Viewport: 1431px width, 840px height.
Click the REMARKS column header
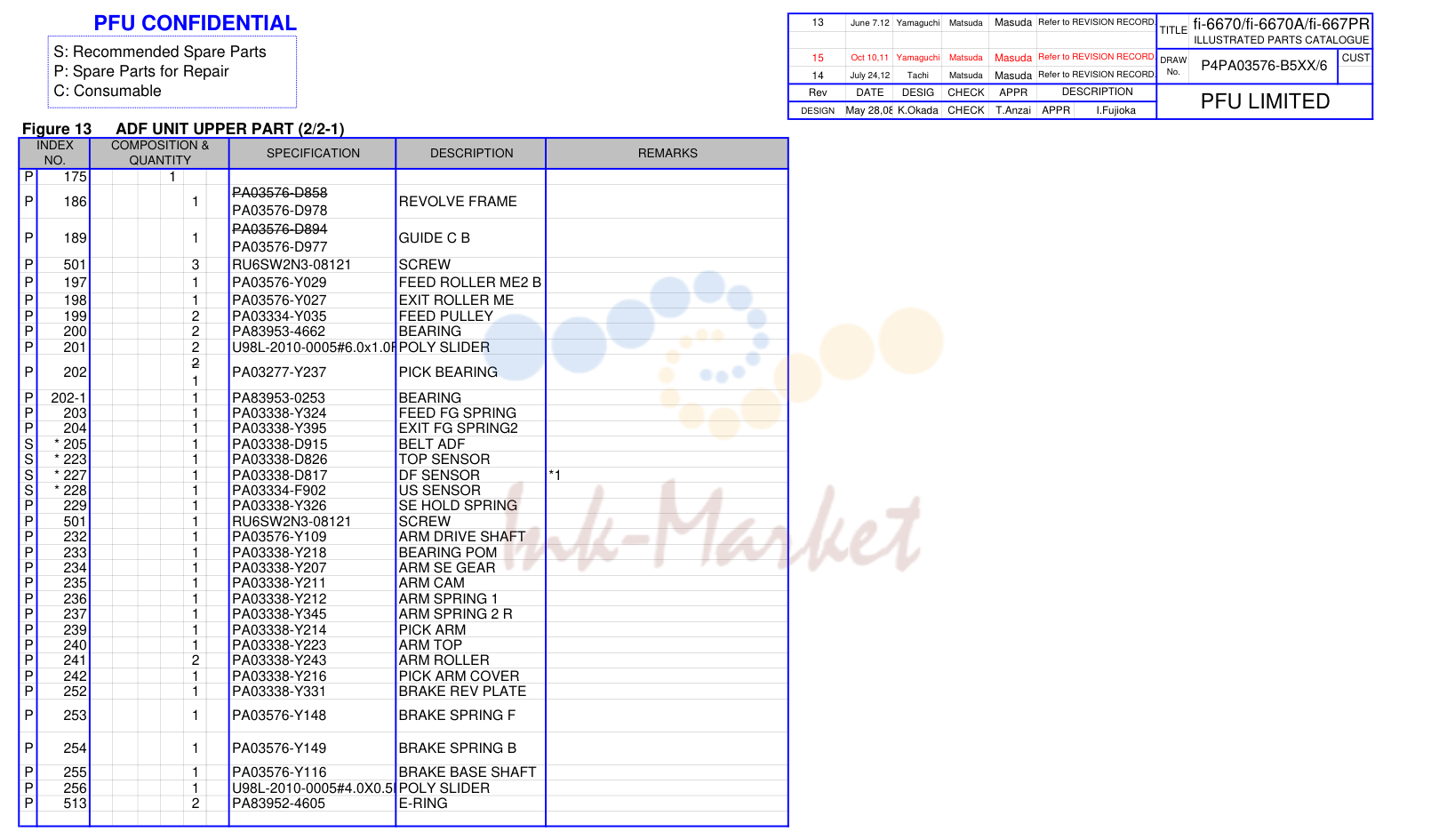point(668,153)
